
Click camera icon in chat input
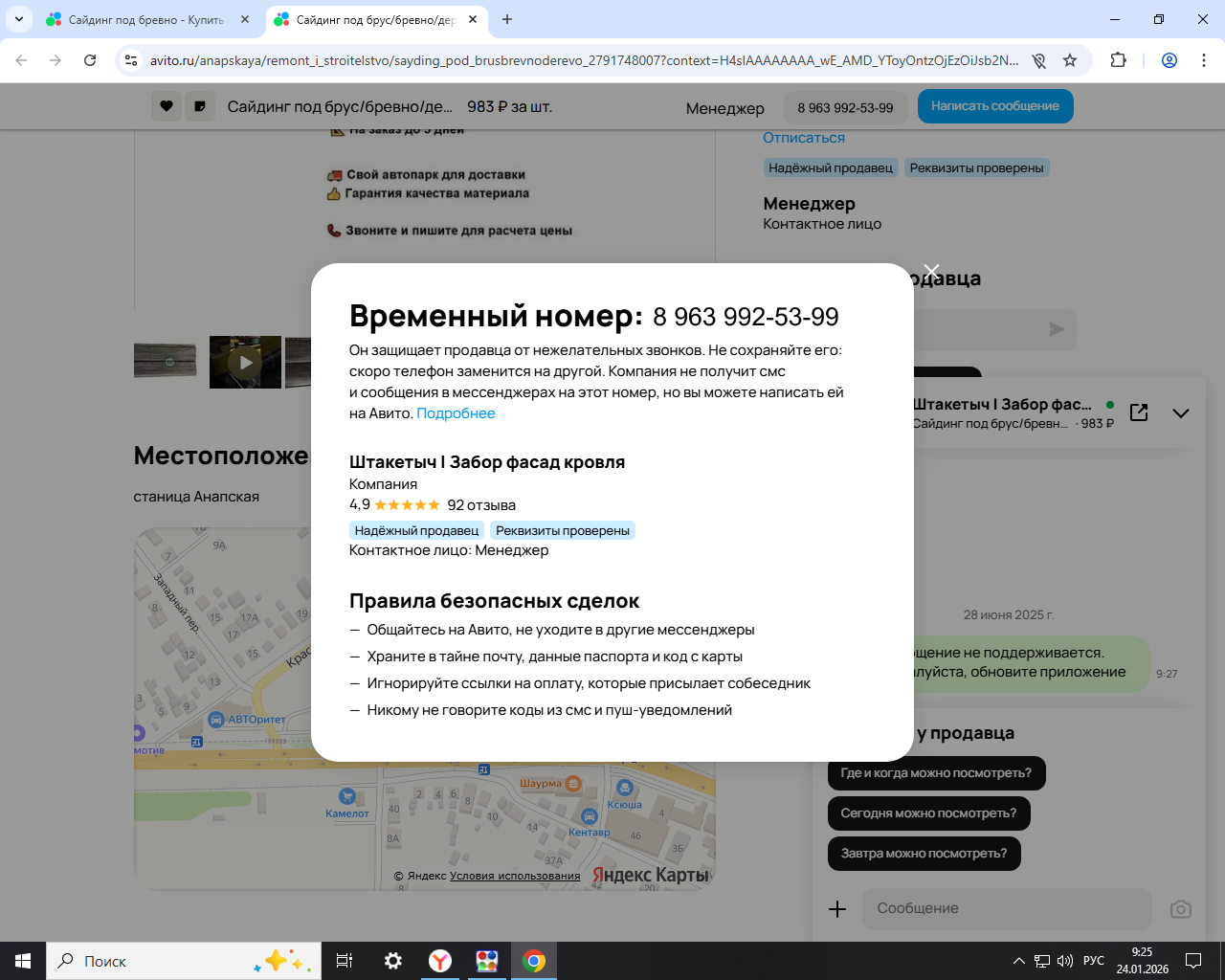tap(1181, 909)
